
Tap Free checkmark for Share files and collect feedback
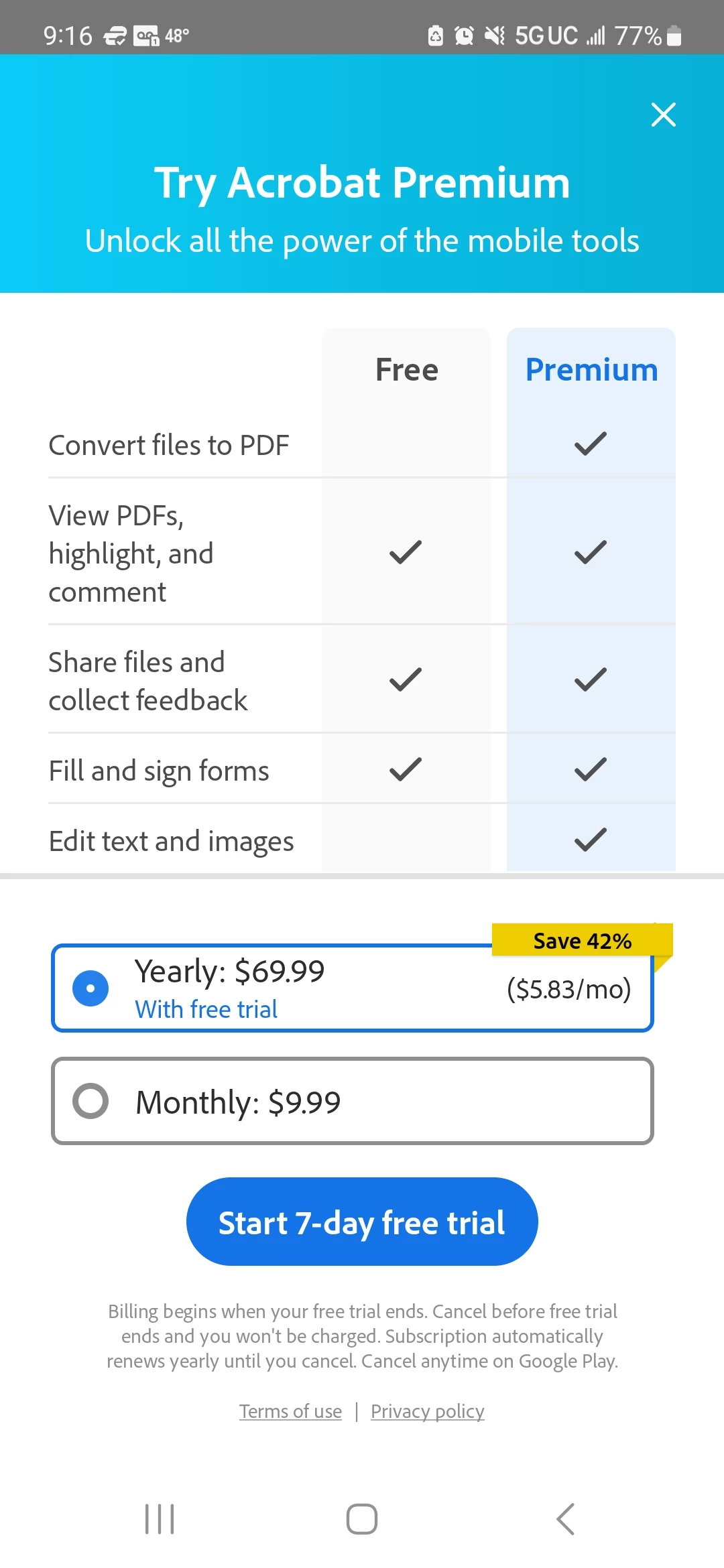click(x=406, y=679)
